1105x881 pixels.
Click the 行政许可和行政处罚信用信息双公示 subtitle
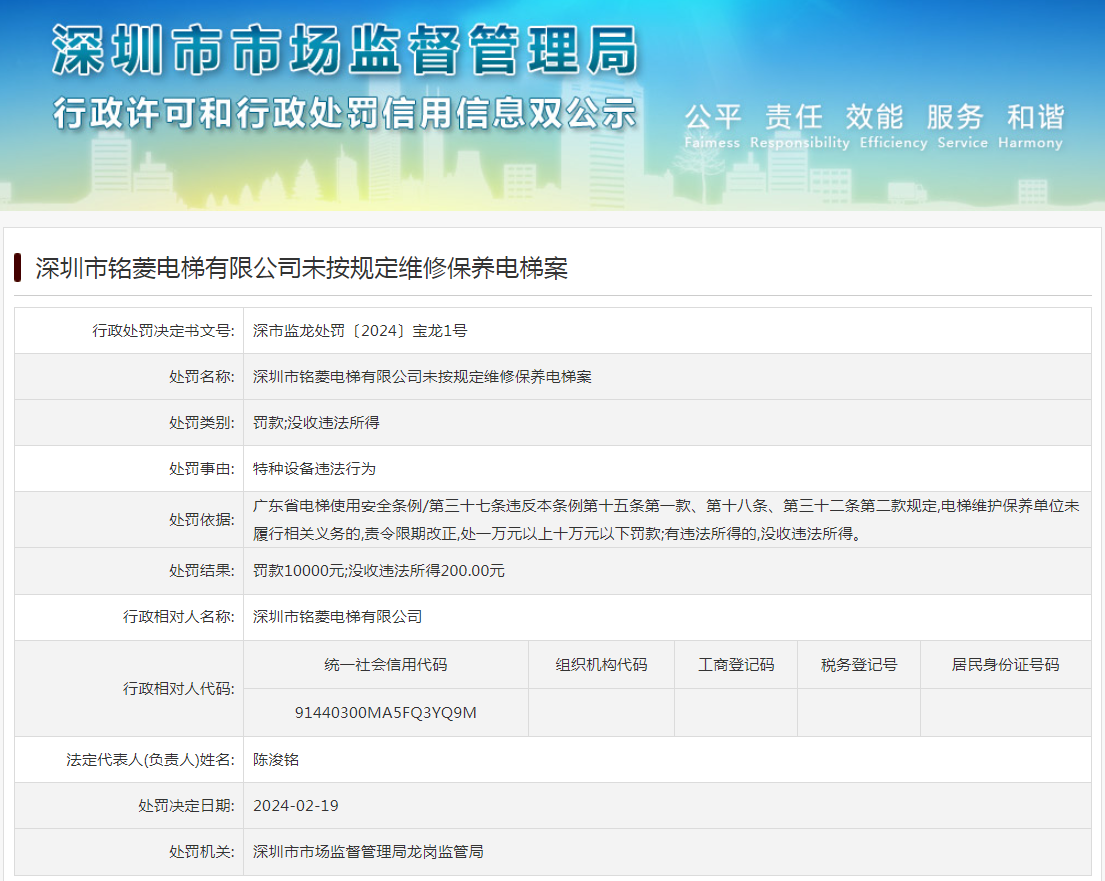coord(344,112)
